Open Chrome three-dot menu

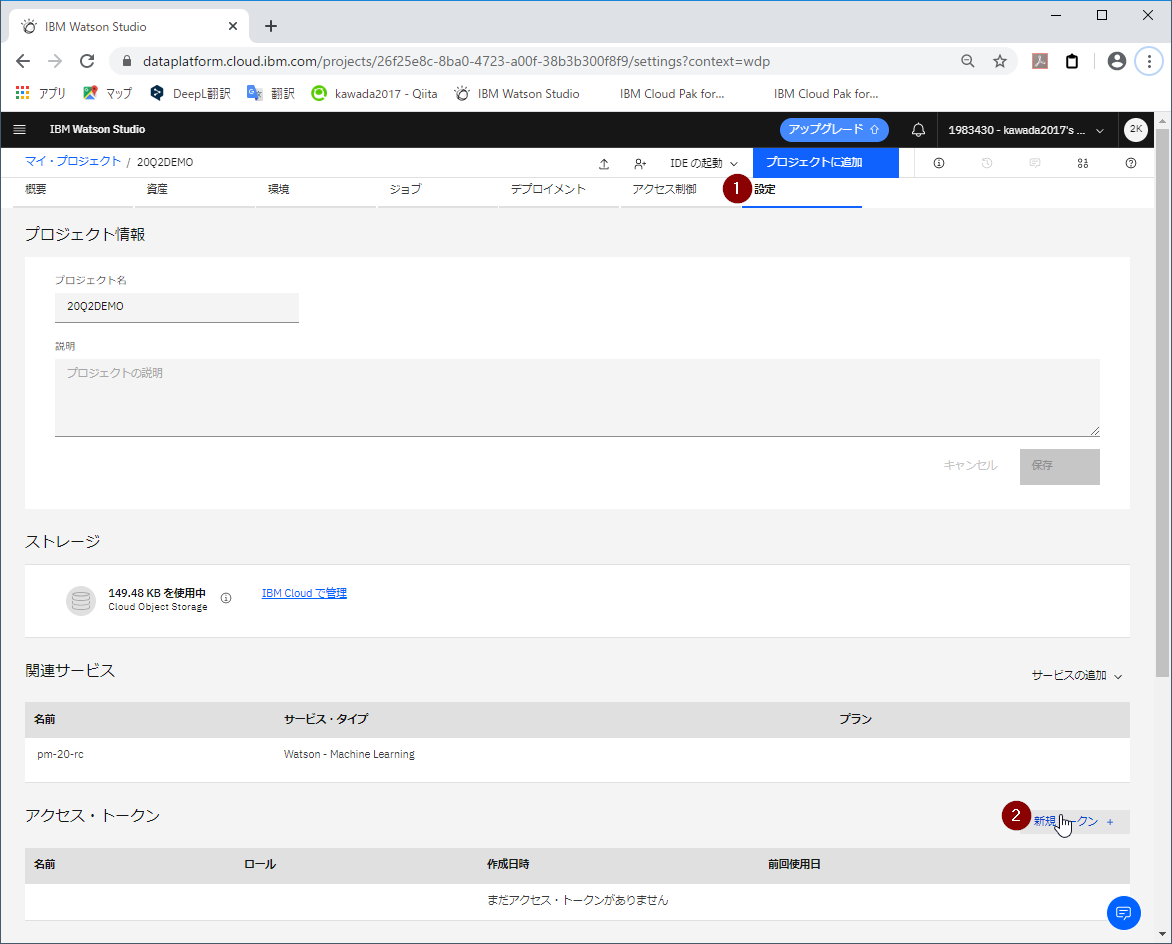[1149, 61]
